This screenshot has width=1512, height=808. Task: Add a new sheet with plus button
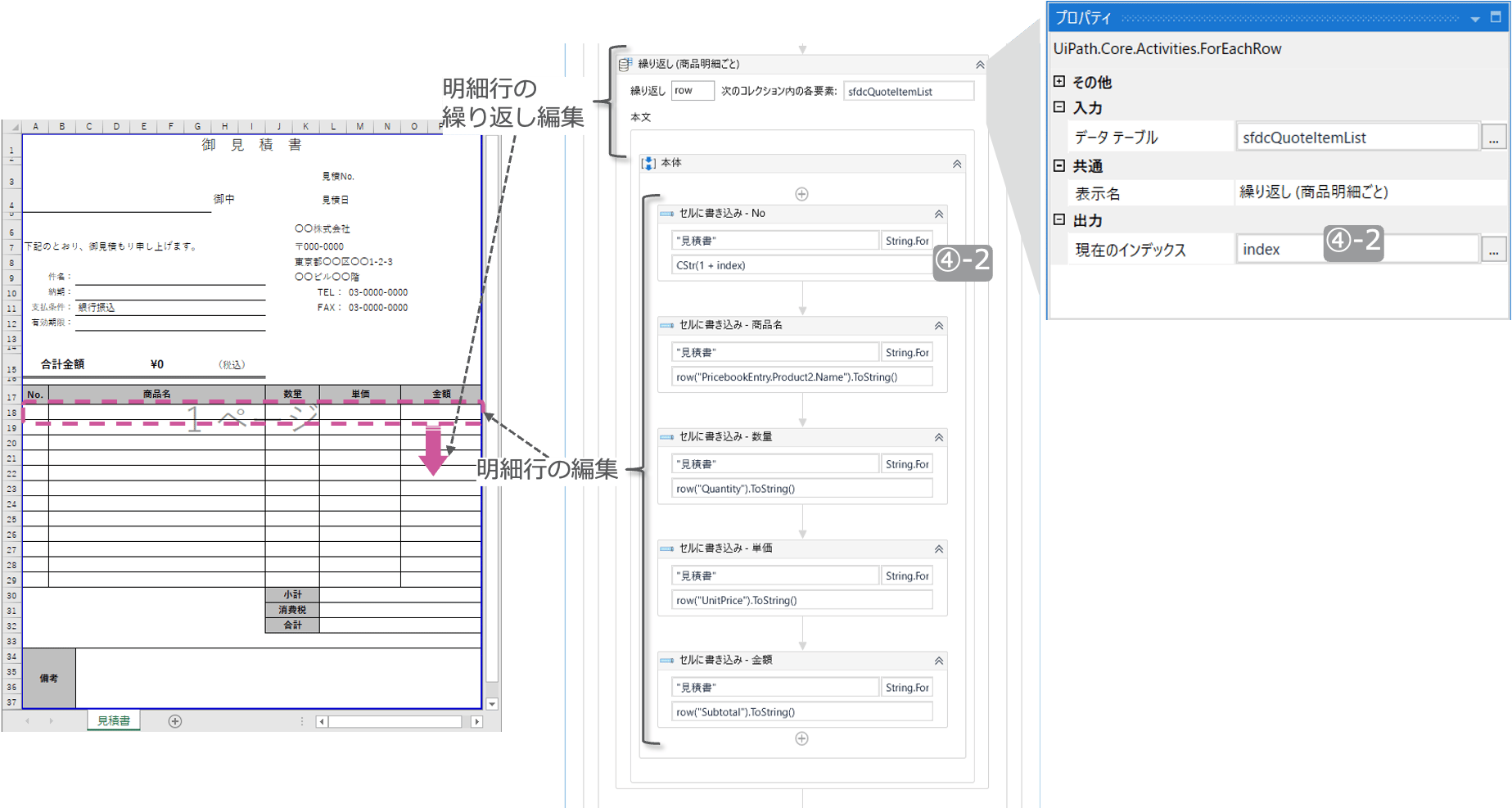[175, 721]
